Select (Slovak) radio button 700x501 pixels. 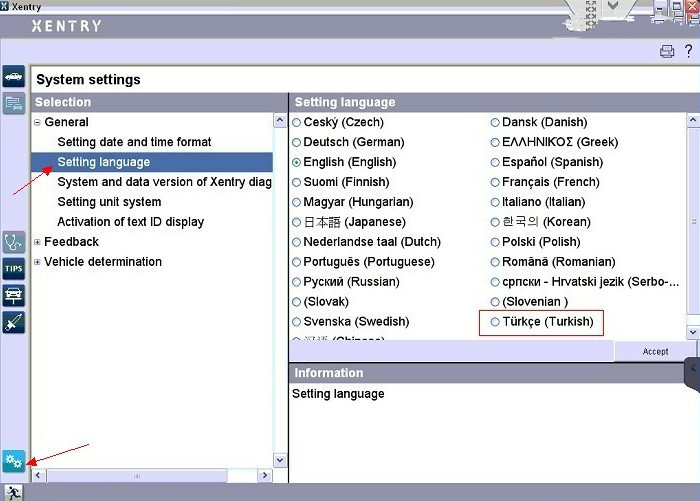[x=296, y=302]
